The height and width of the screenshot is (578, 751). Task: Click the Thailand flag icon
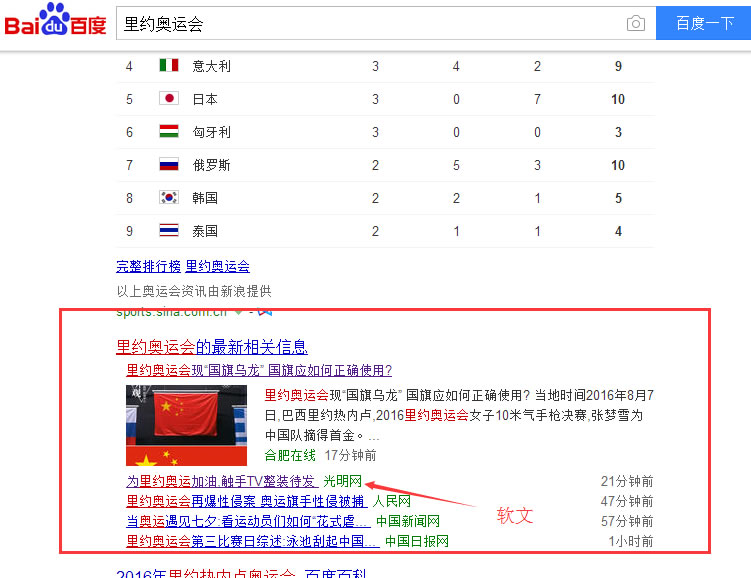[x=169, y=230]
